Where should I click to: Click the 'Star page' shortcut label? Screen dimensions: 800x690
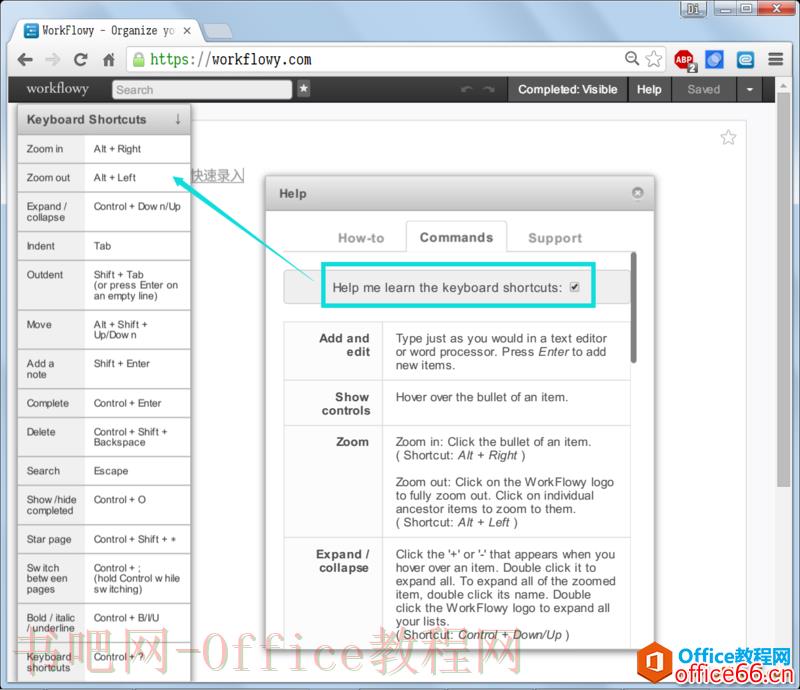[x=49, y=539]
